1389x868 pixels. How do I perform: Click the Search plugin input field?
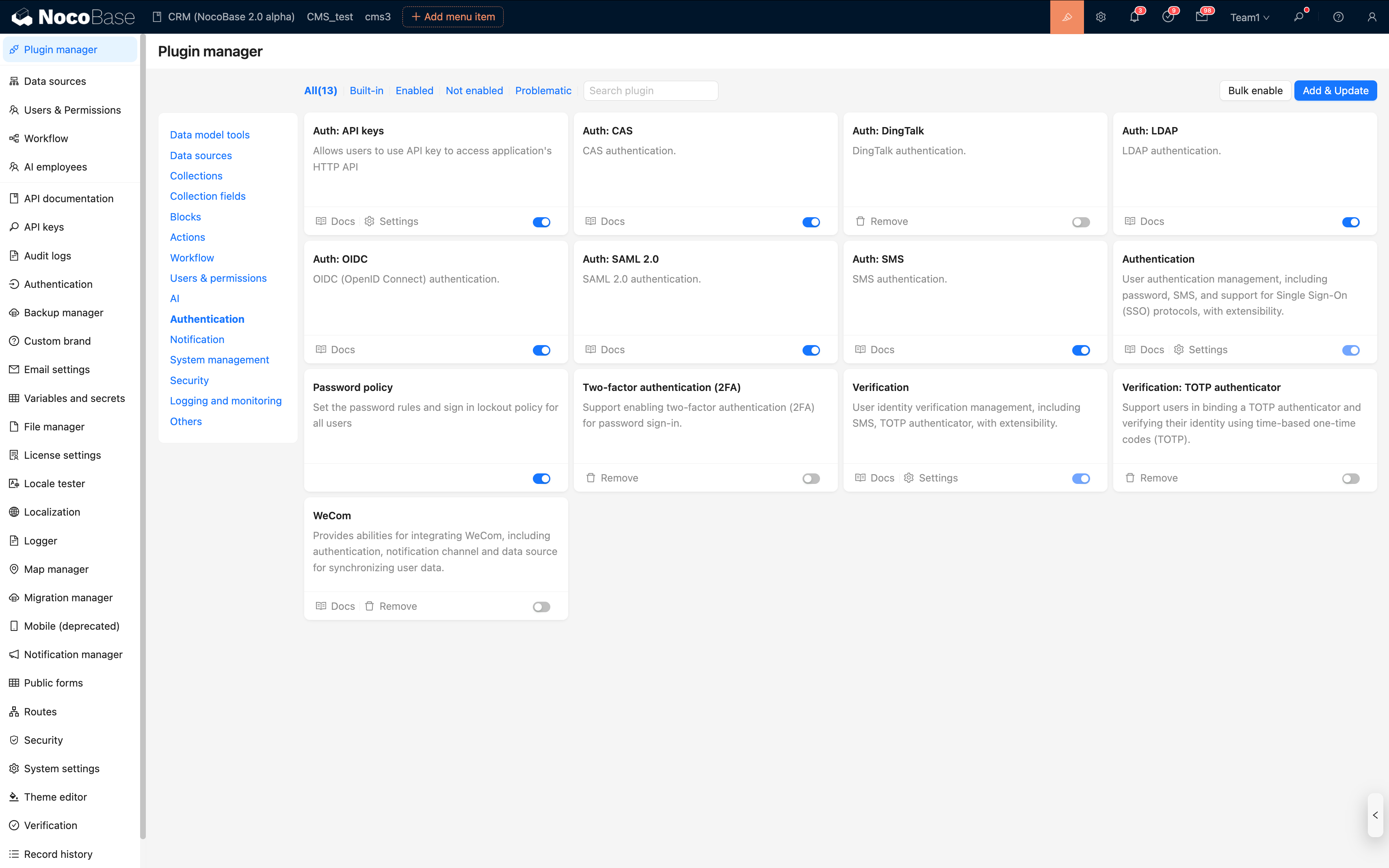point(651,91)
